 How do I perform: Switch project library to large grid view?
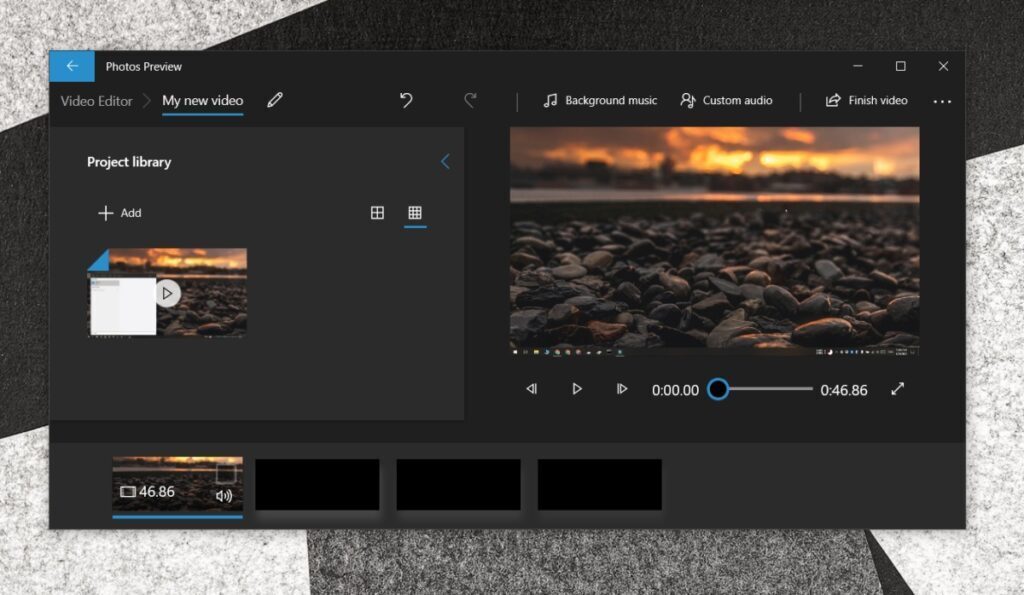point(377,212)
